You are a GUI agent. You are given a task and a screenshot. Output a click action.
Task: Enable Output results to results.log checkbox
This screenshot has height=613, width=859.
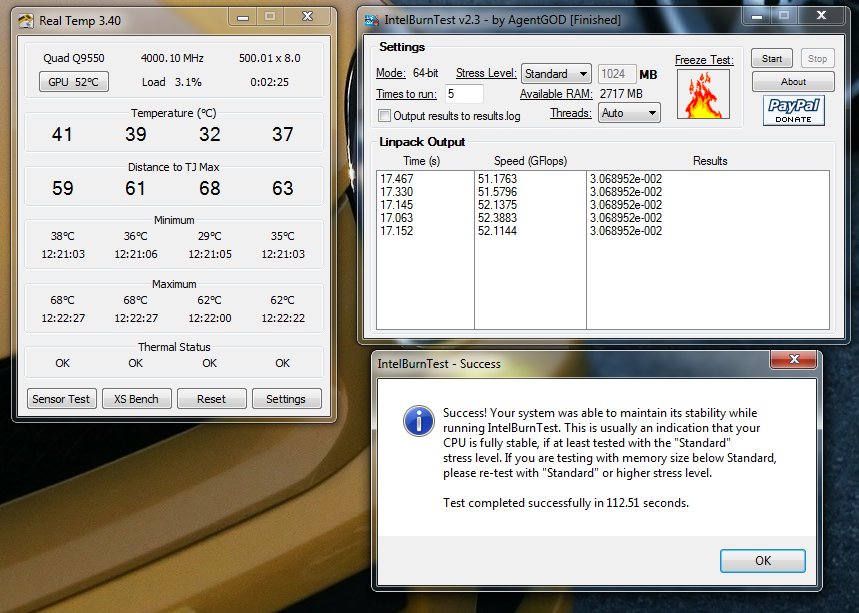(x=385, y=116)
